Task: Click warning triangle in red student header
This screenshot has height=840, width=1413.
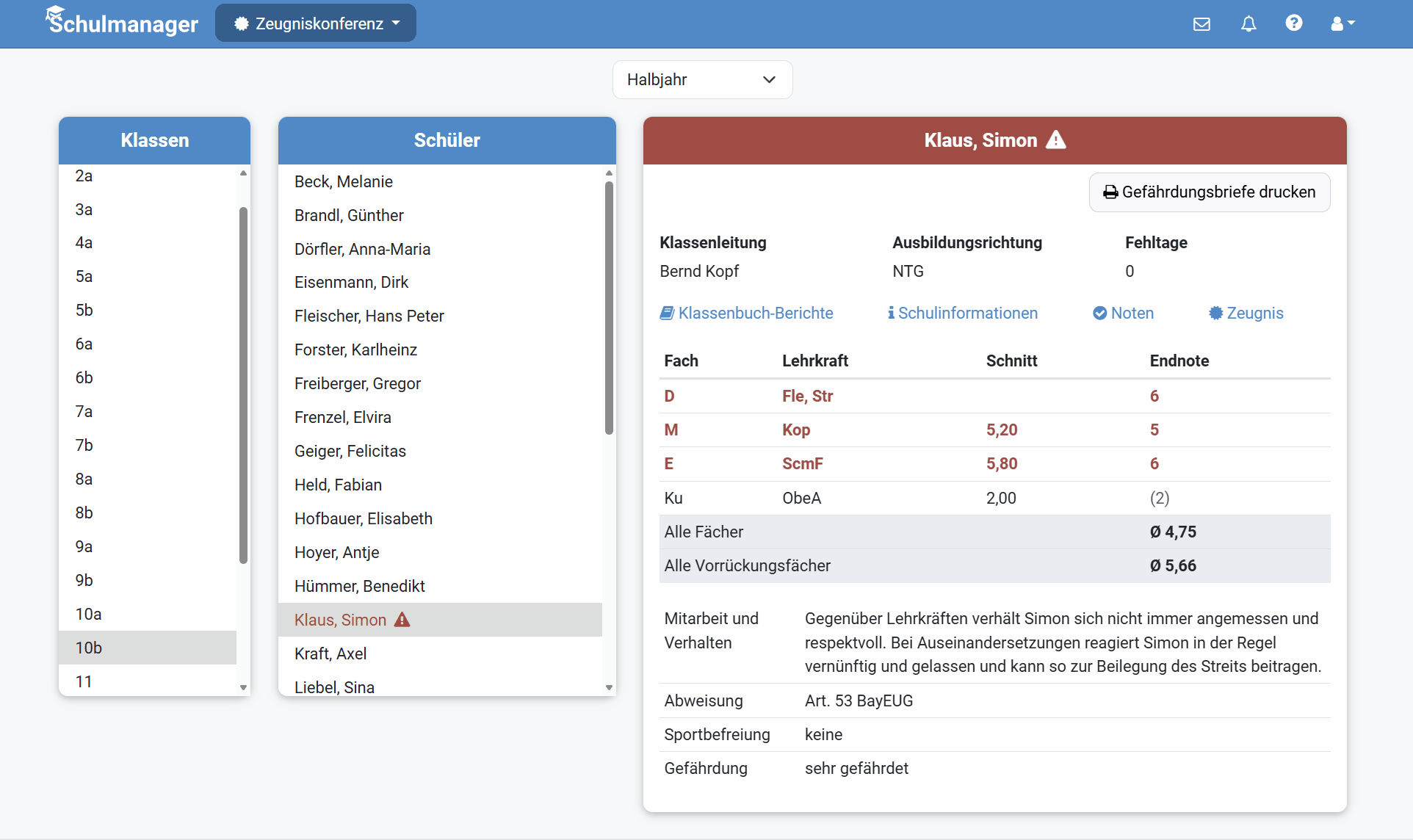Action: (1055, 140)
